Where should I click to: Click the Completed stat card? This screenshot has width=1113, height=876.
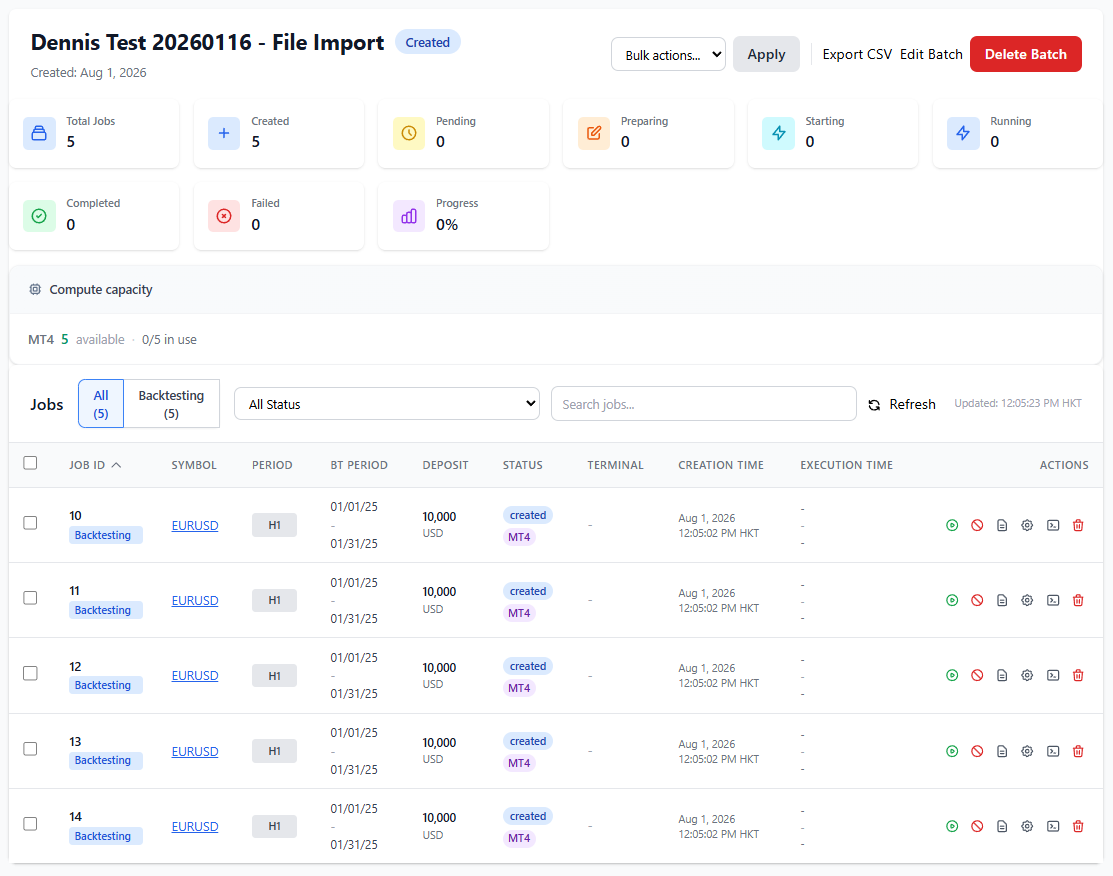94,216
